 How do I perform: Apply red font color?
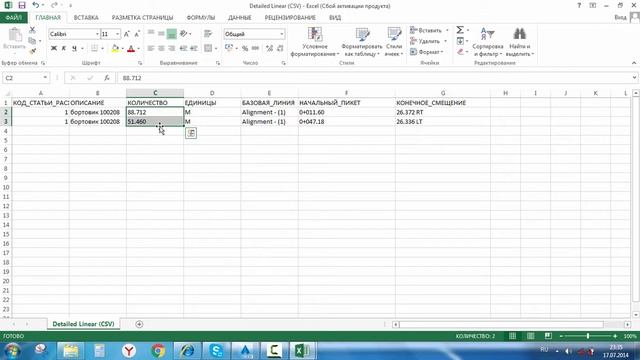(x=131, y=48)
